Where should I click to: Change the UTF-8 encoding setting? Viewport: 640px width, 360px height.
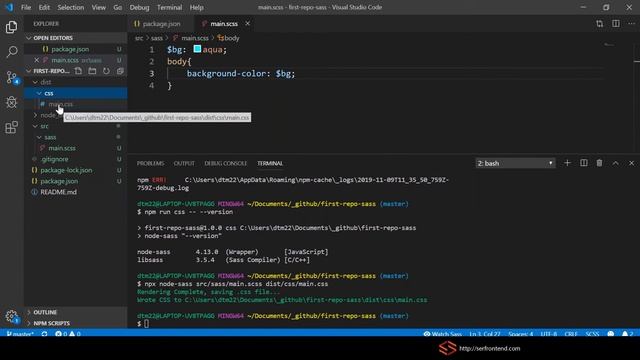tap(549, 334)
